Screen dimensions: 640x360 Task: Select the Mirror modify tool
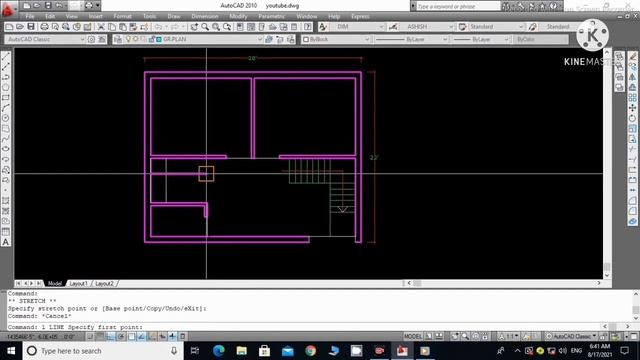click(x=632, y=77)
